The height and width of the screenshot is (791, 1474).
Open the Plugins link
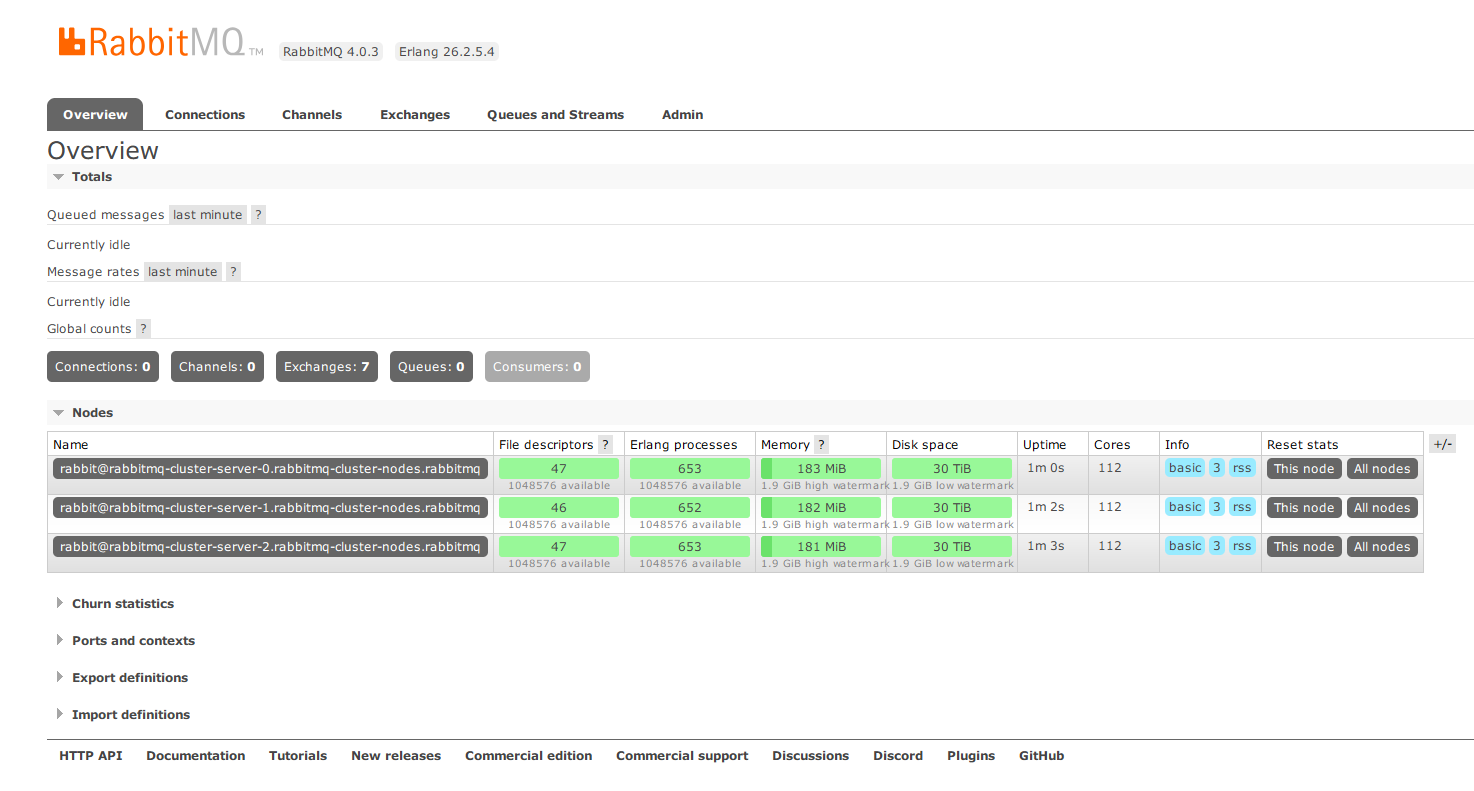coord(971,756)
